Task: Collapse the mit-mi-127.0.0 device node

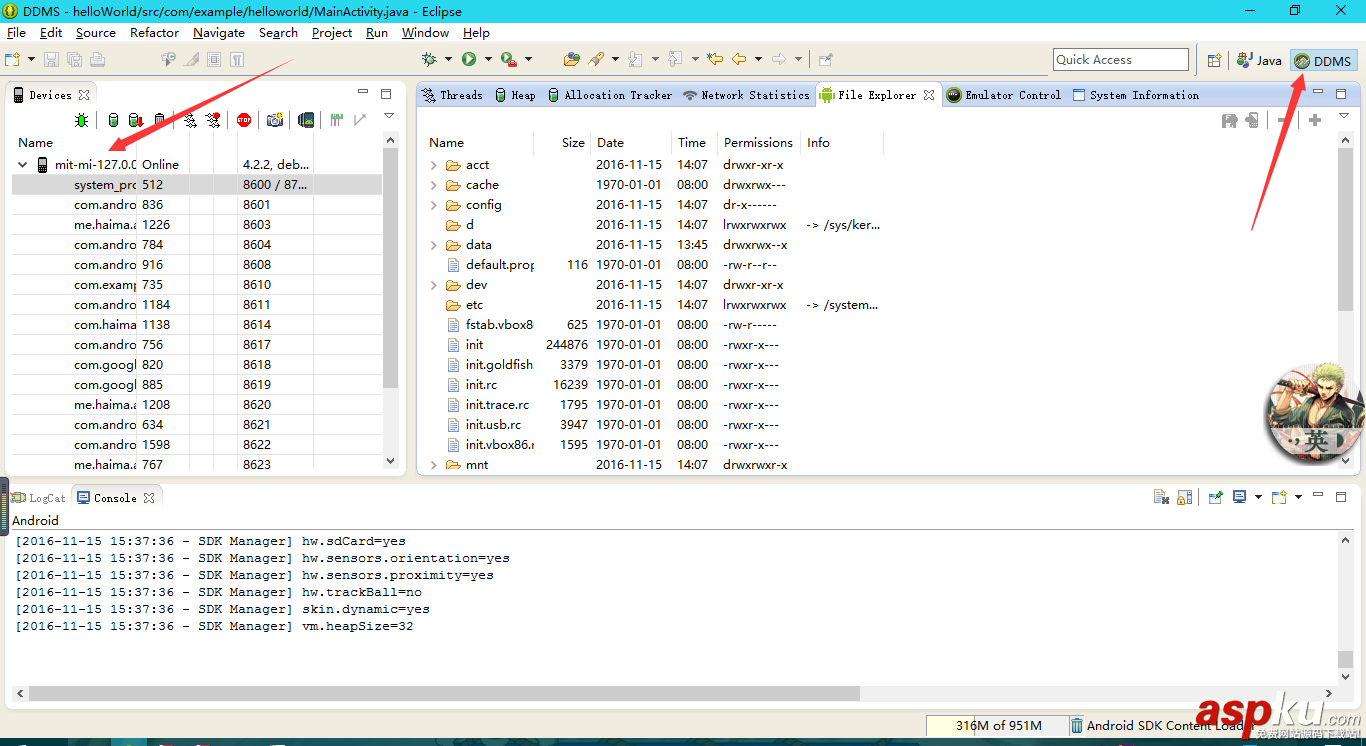Action: click(x=23, y=165)
